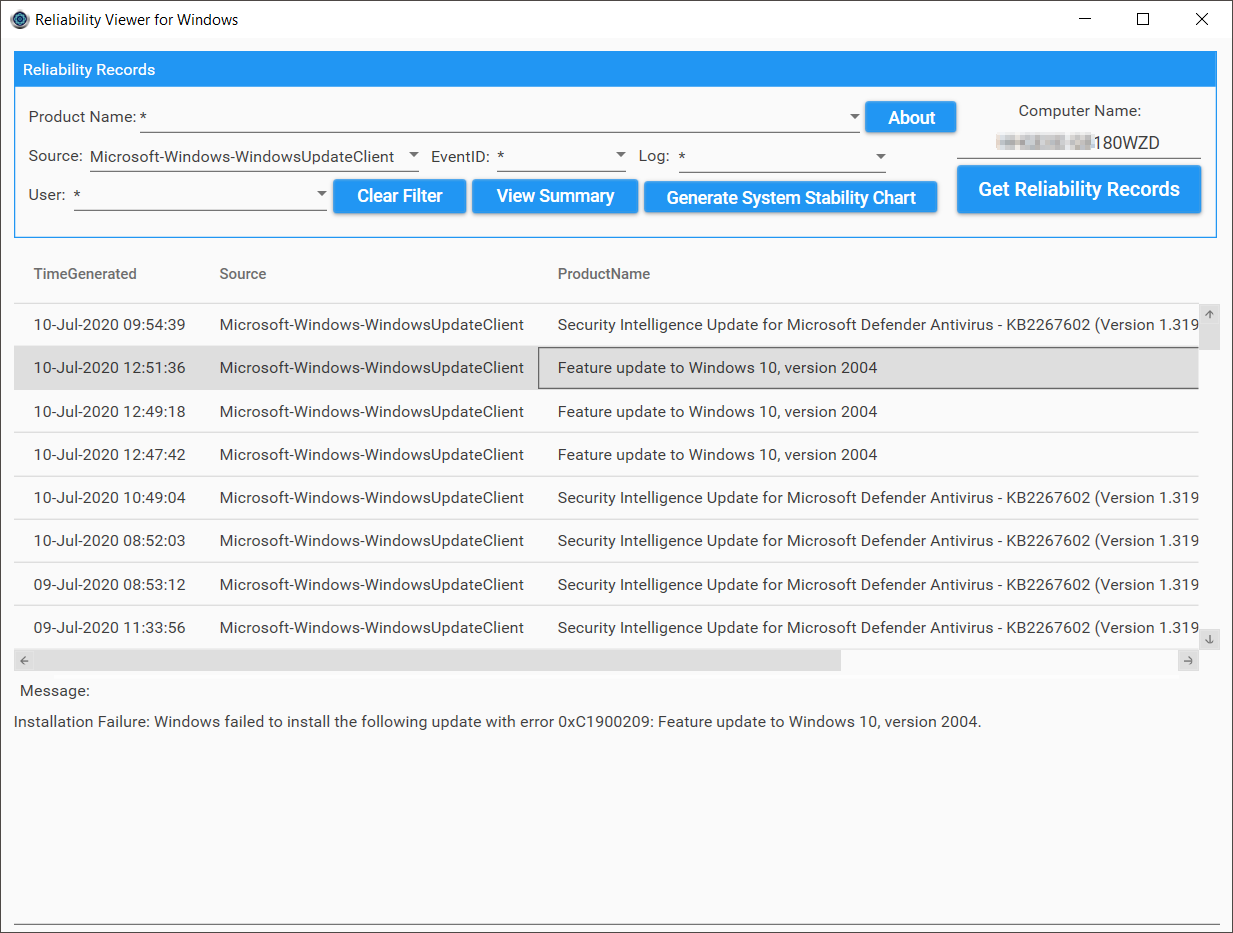Screen dimensions: 1233x933
Task: Select the row dated 10-Jul-2020 09:54:39
Action: 606,325
